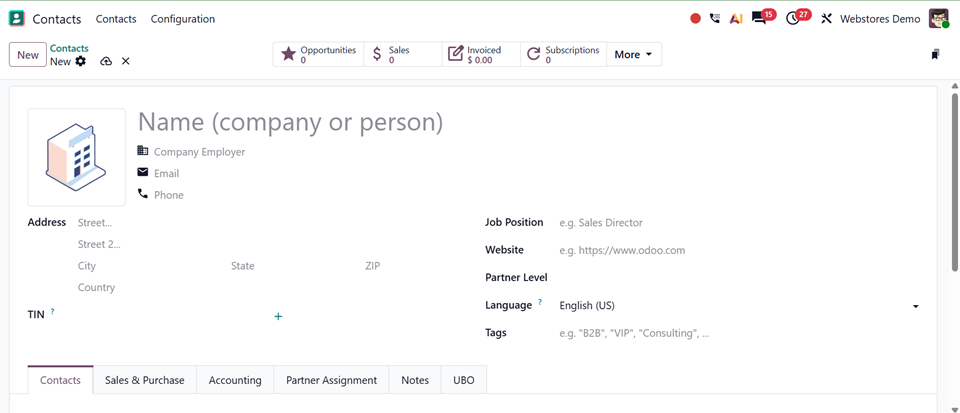Launch the AI assistant icon
960x413 pixels.
tap(736, 19)
